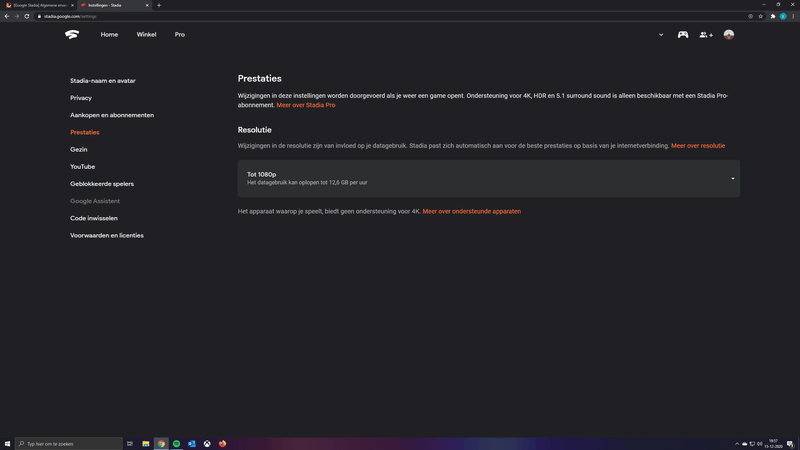Open the Privacy settings section
The width and height of the screenshot is (800, 450).
[x=81, y=98]
